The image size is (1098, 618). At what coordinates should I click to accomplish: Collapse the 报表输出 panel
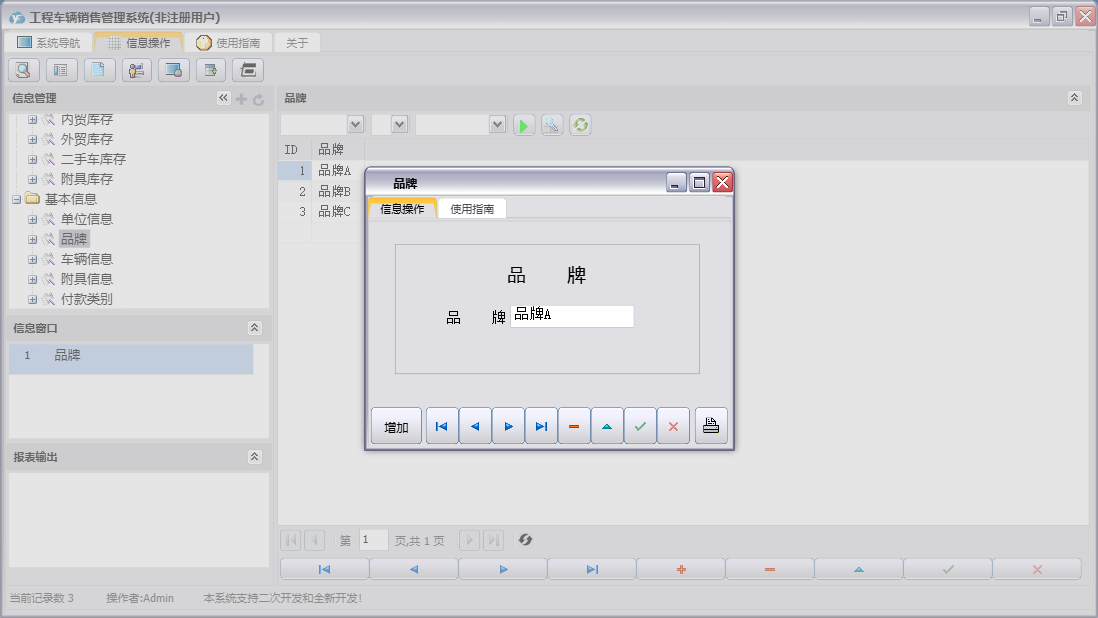[x=254, y=457]
